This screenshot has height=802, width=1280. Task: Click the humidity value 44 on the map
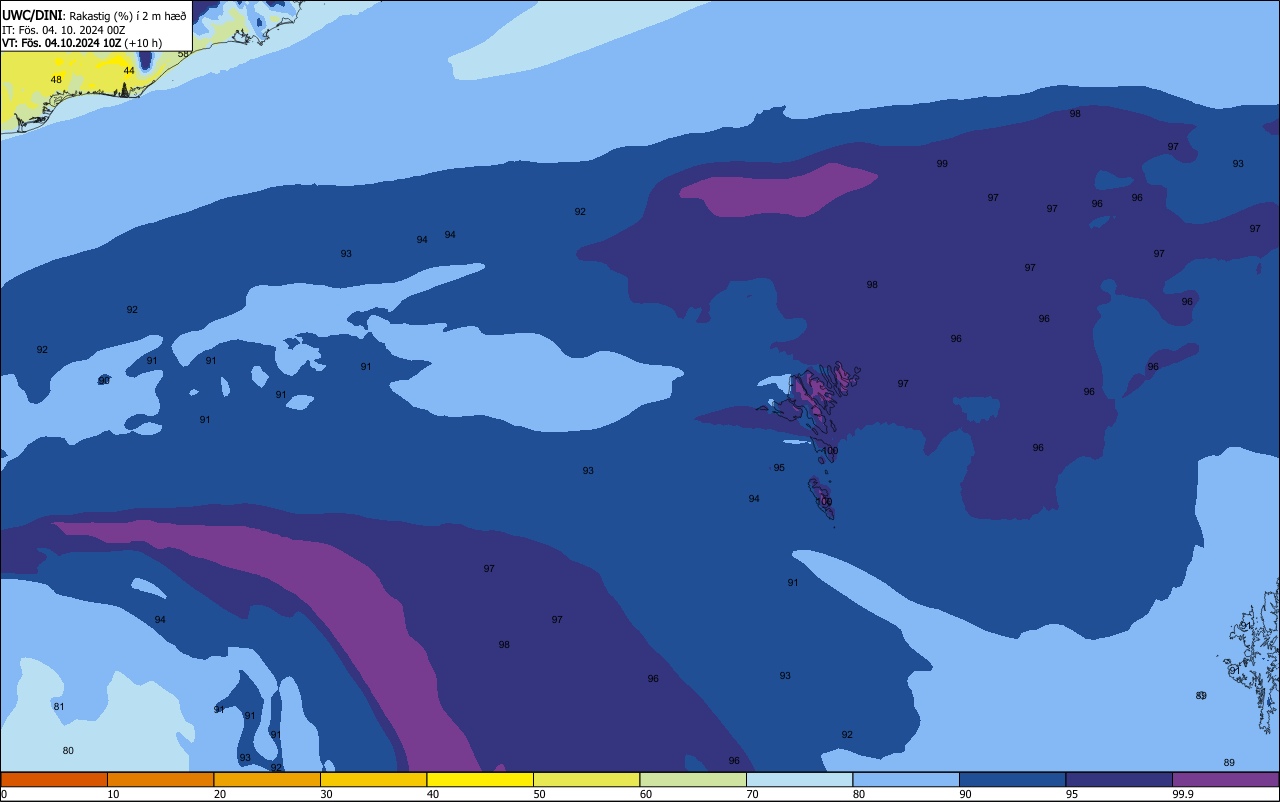click(x=129, y=71)
